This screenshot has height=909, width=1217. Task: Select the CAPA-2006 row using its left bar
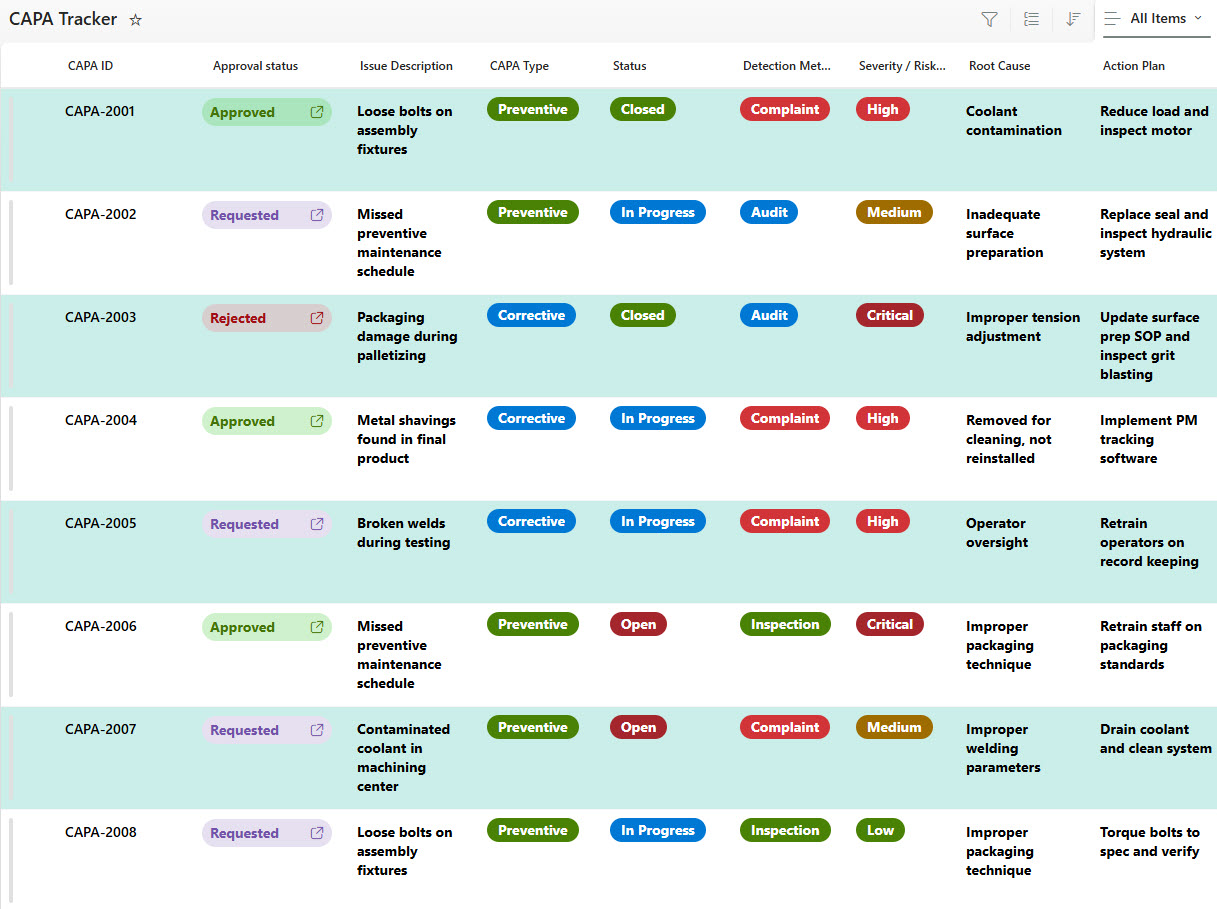tap(11, 655)
